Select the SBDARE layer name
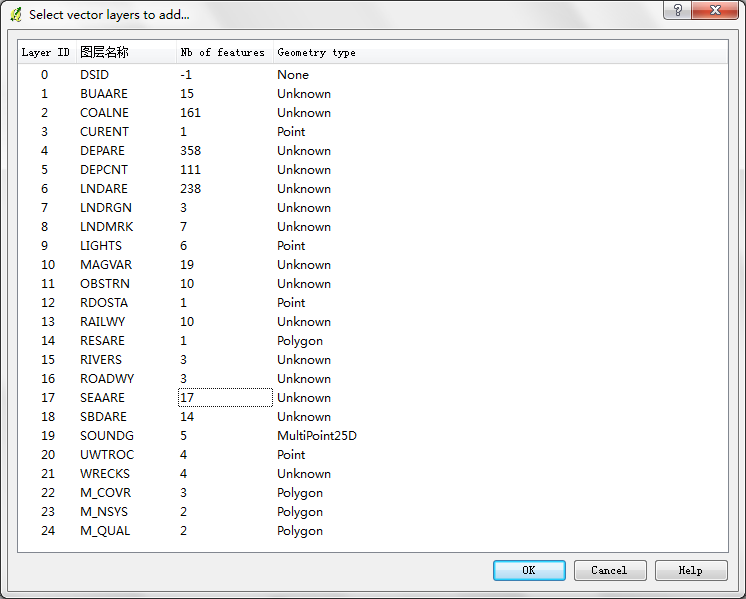Viewport: 746px width, 599px height. (103, 417)
